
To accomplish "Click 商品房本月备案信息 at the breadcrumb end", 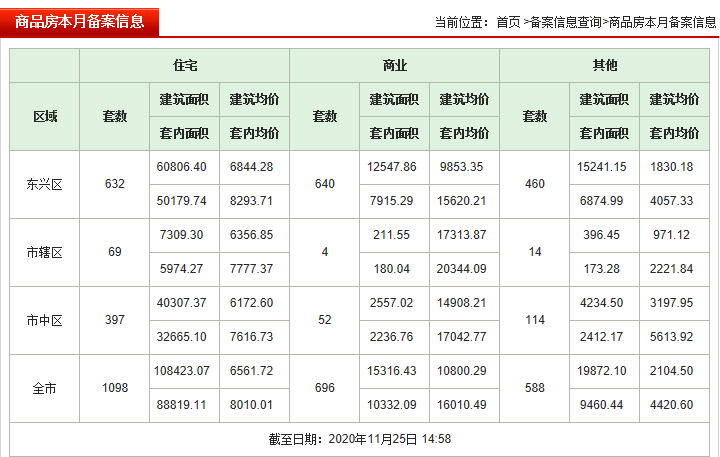I will coord(662,21).
